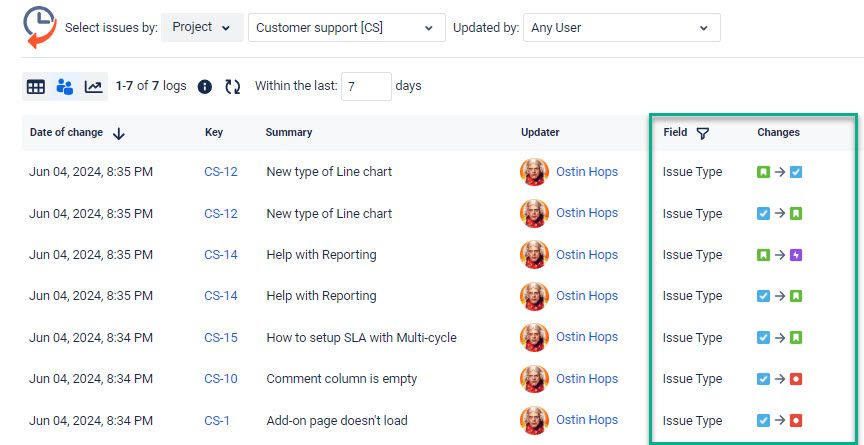Open the Any User updater dropdown
Image resolution: width=864 pixels, height=445 pixels.
point(622,28)
